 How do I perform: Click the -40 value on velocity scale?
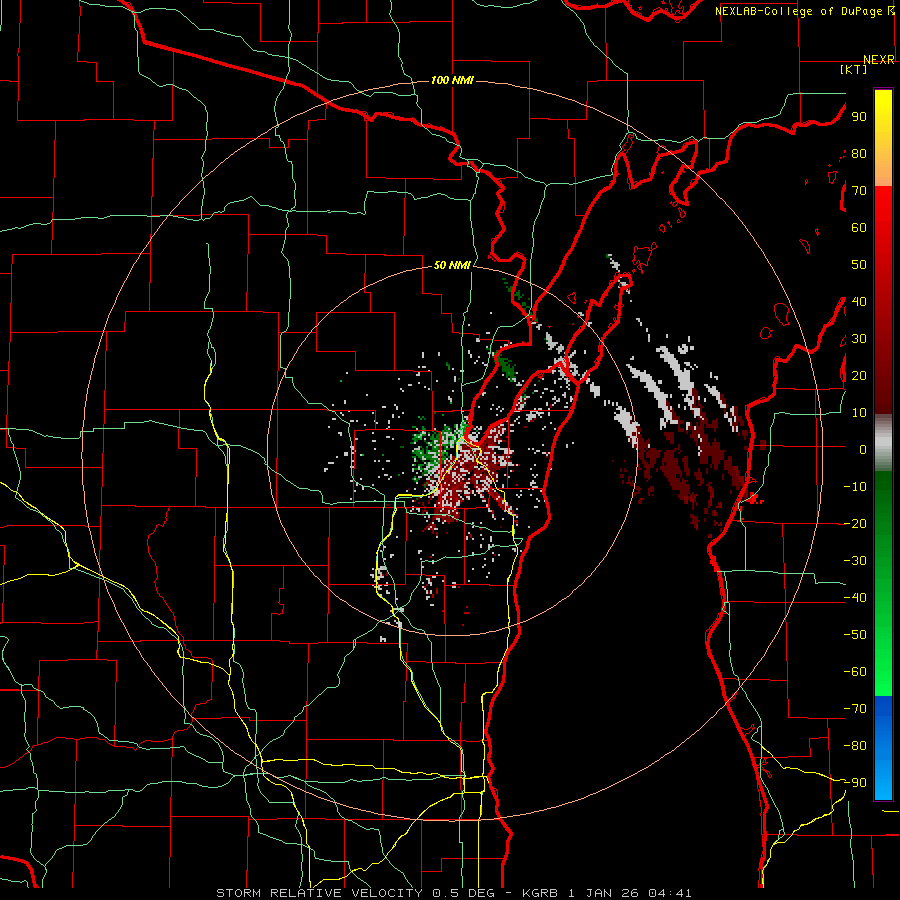tap(856, 598)
